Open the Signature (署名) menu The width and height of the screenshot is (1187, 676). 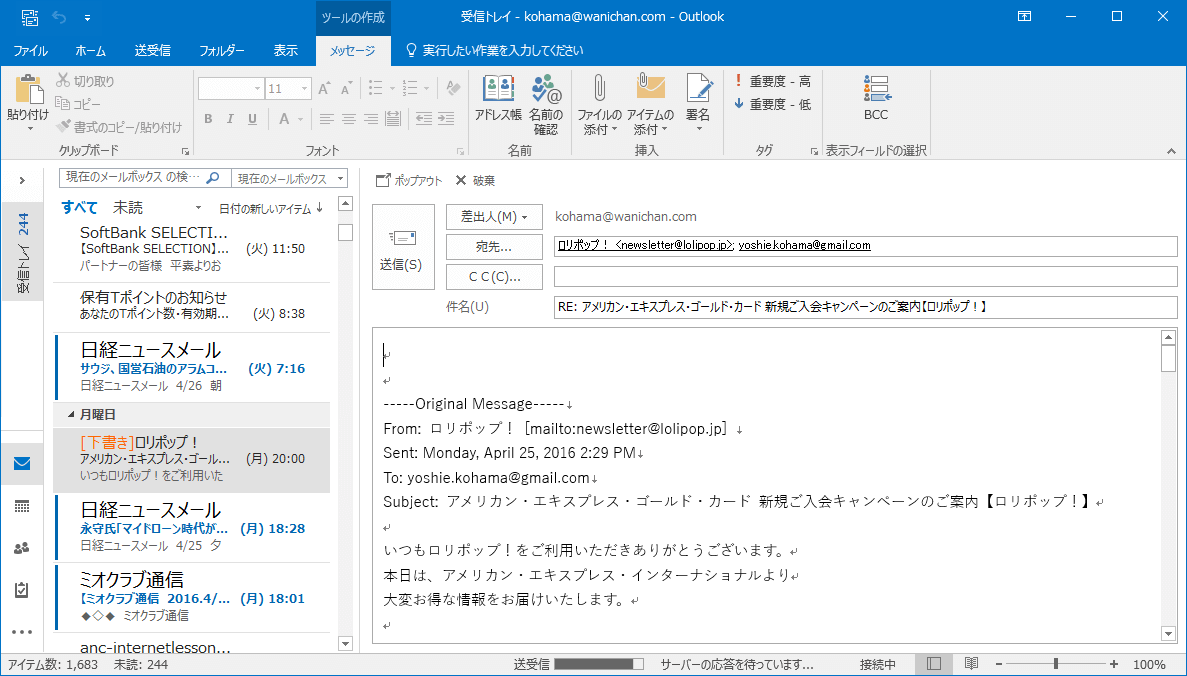point(698,104)
